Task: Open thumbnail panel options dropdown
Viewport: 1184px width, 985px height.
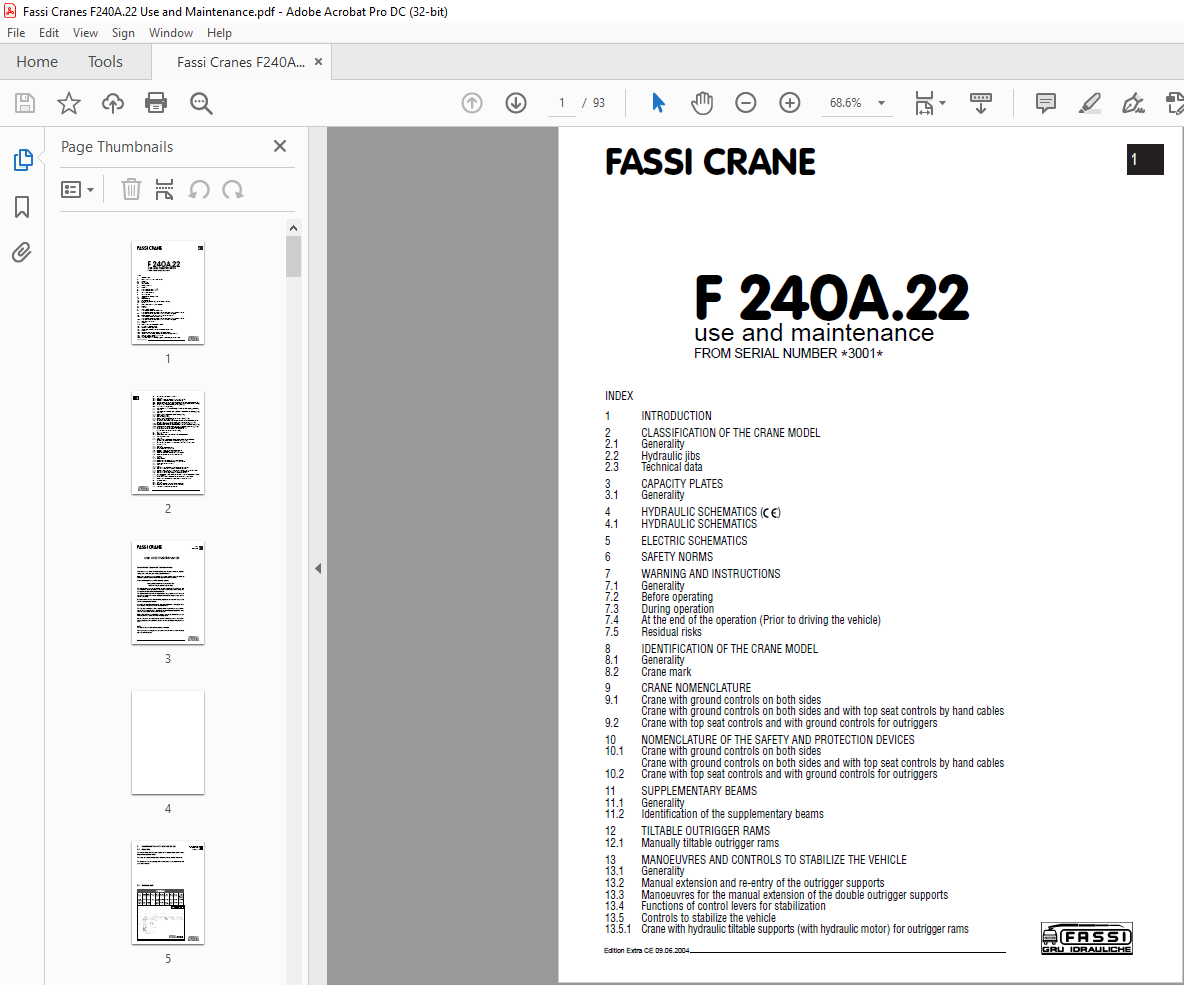Action: click(x=77, y=189)
